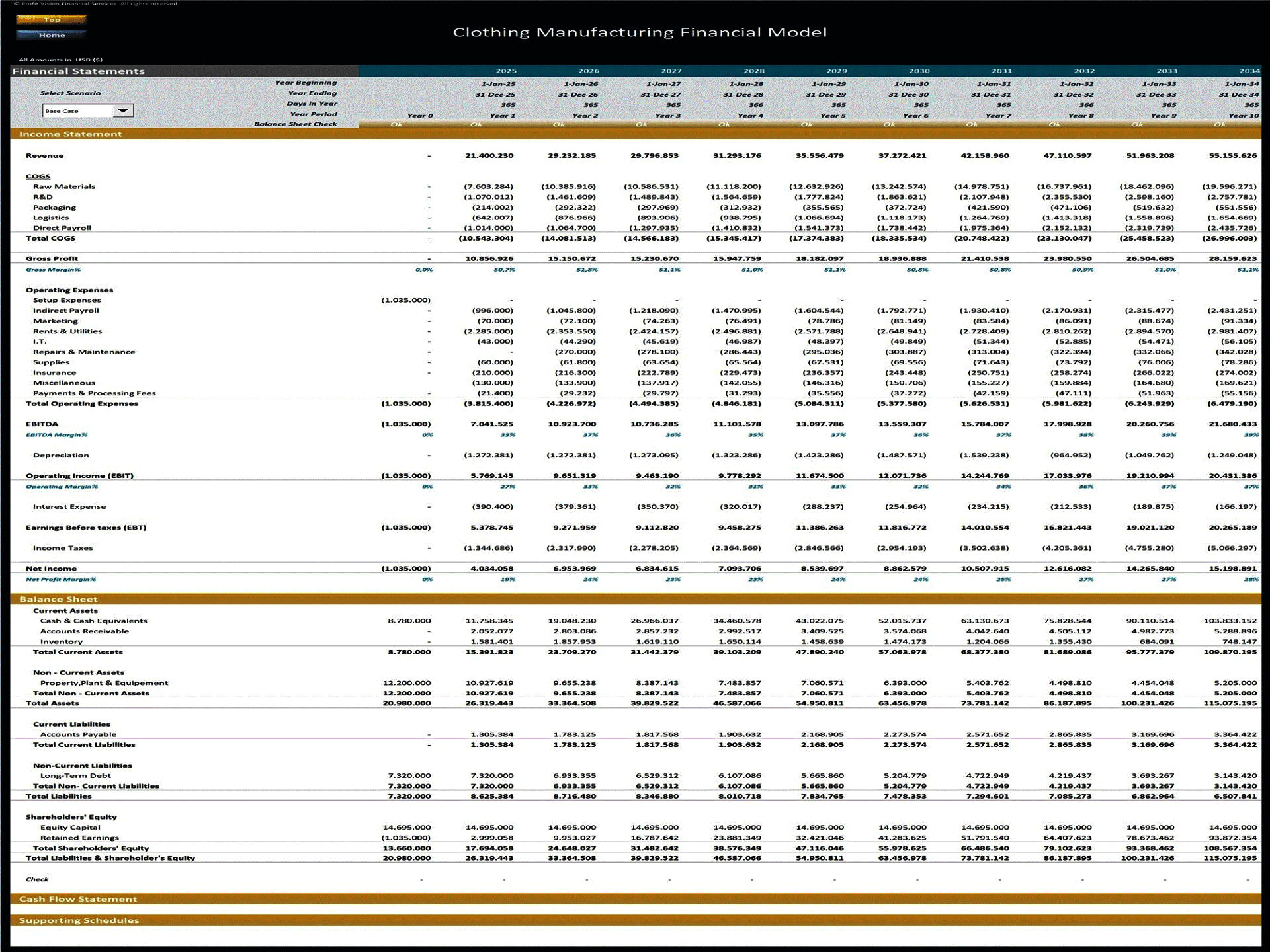Viewport: 1270px width, 952px height.
Task: Click the Supporting Schedules section header
Action: (81, 920)
